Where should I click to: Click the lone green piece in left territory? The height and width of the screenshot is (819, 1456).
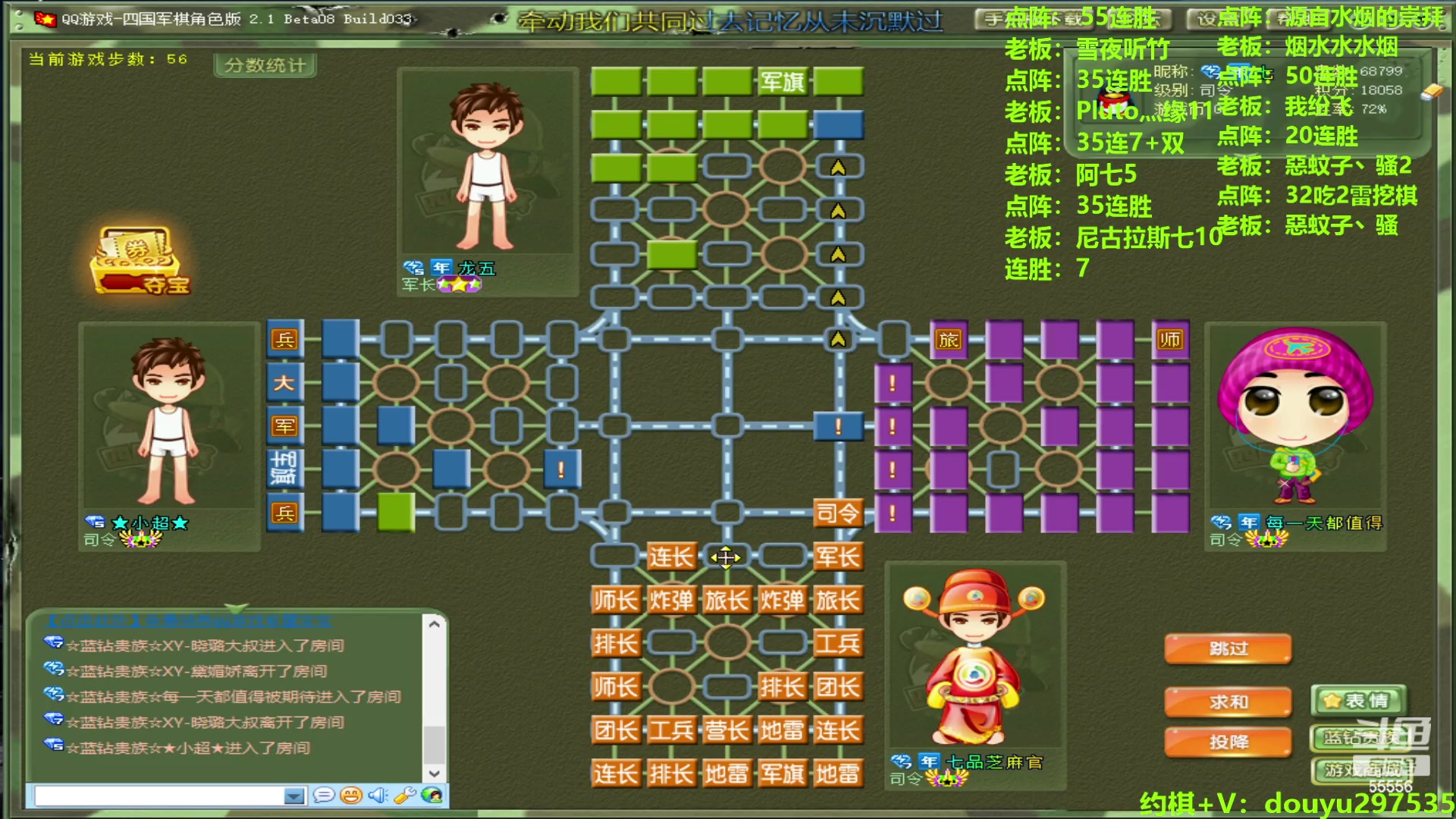pyautogui.click(x=396, y=513)
